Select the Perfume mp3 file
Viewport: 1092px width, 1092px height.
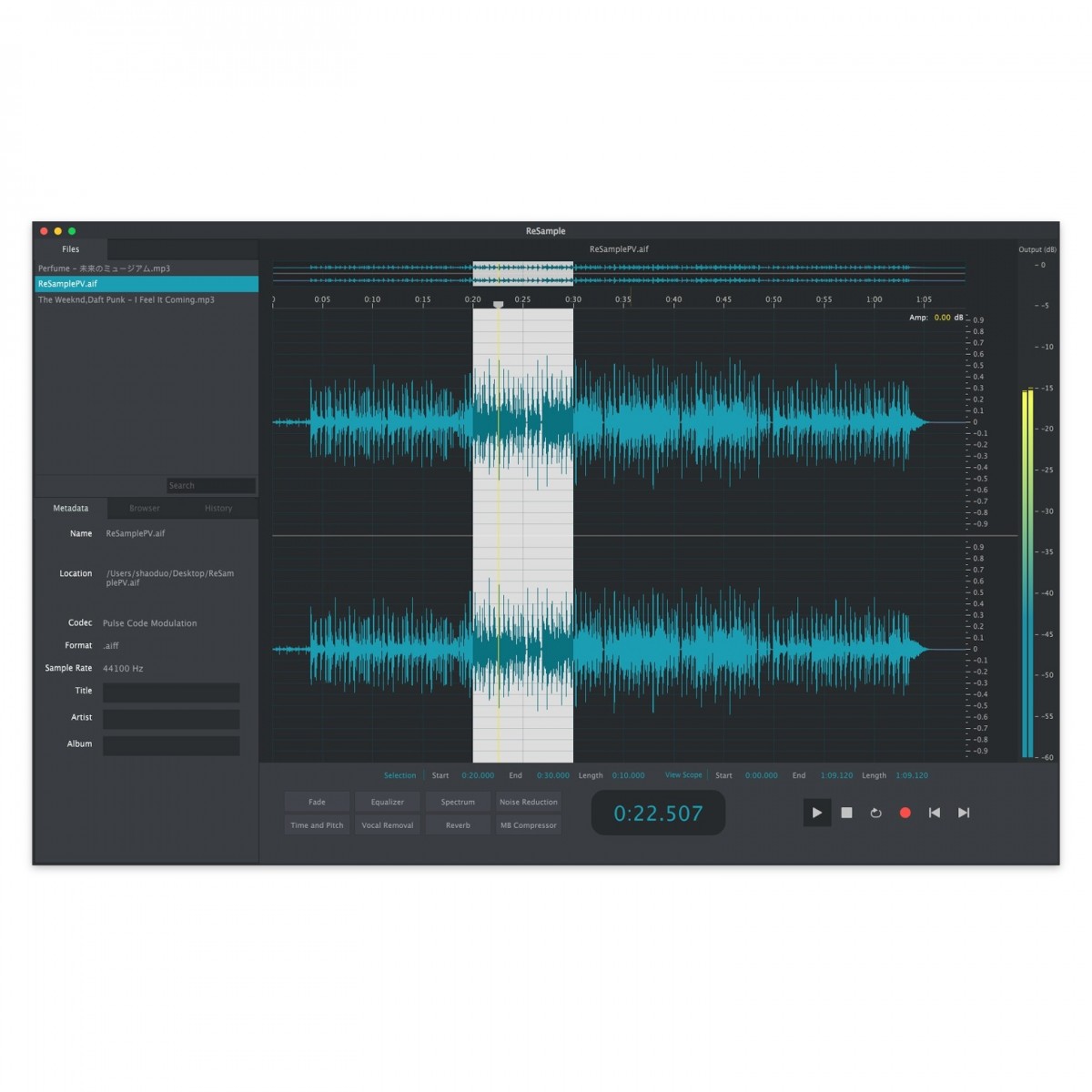146,268
